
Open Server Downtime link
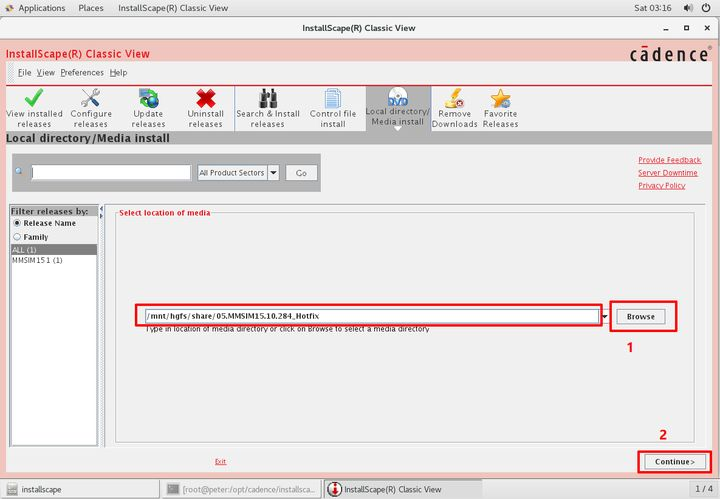pyautogui.click(x=668, y=173)
